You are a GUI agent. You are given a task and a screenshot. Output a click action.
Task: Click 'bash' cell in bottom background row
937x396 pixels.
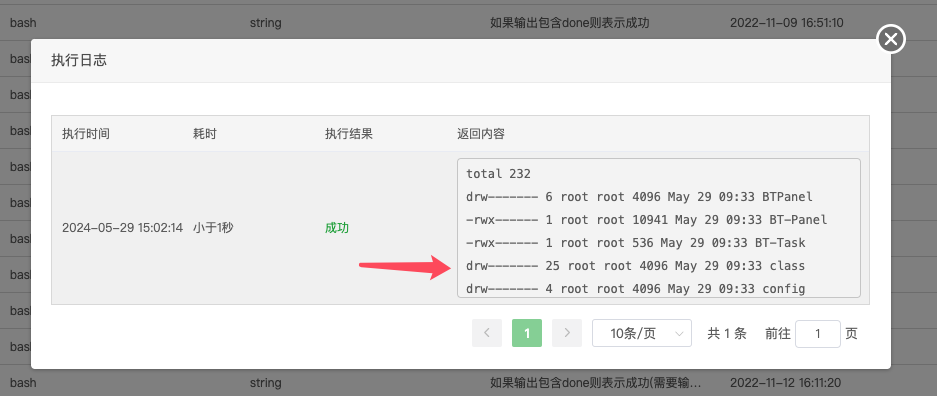(23, 382)
